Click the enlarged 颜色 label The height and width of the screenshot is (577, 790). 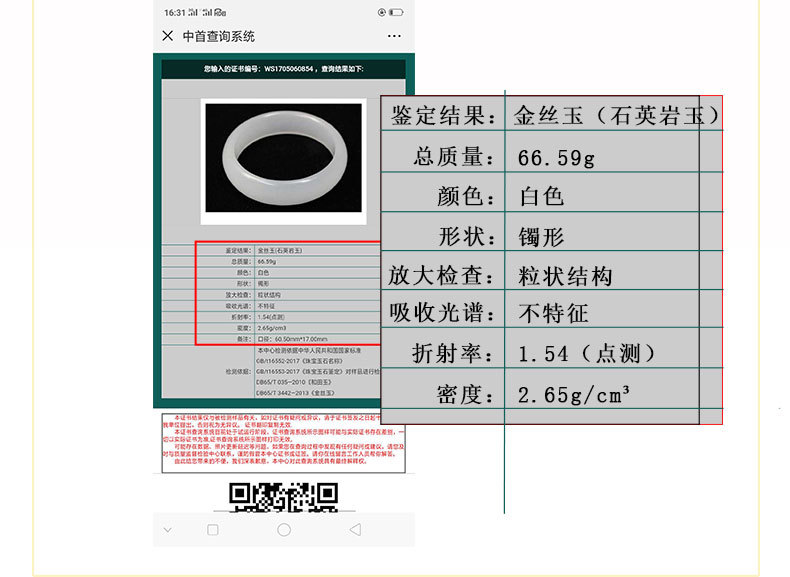point(467,196)
